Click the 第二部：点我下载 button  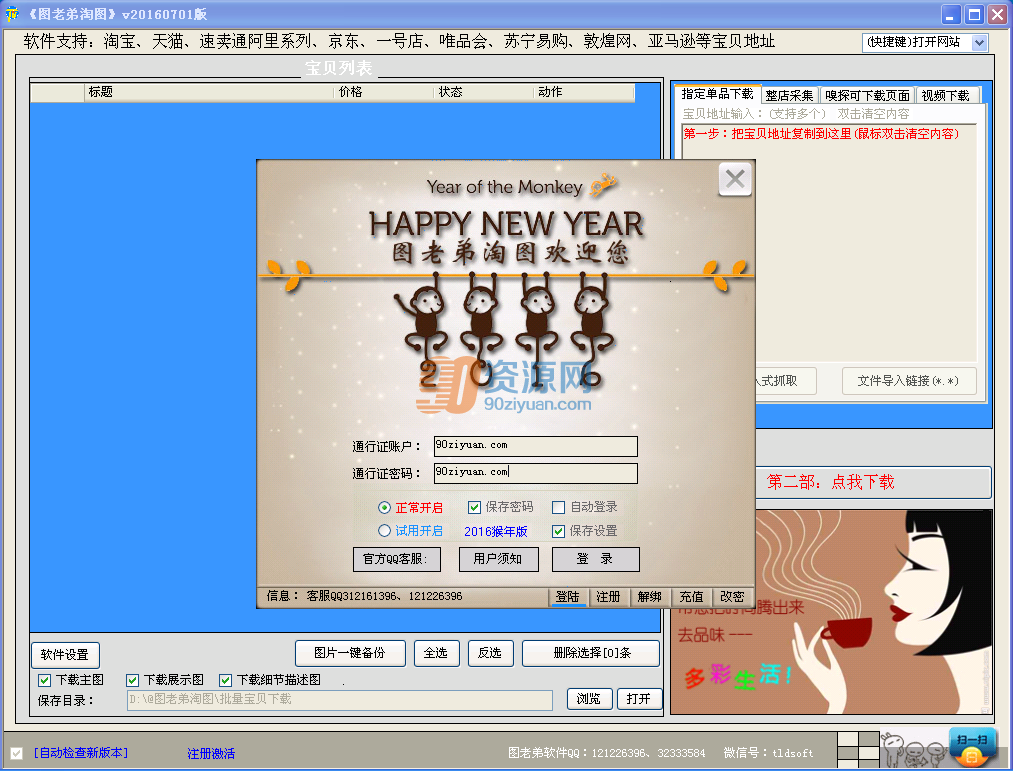coord(873,482)
